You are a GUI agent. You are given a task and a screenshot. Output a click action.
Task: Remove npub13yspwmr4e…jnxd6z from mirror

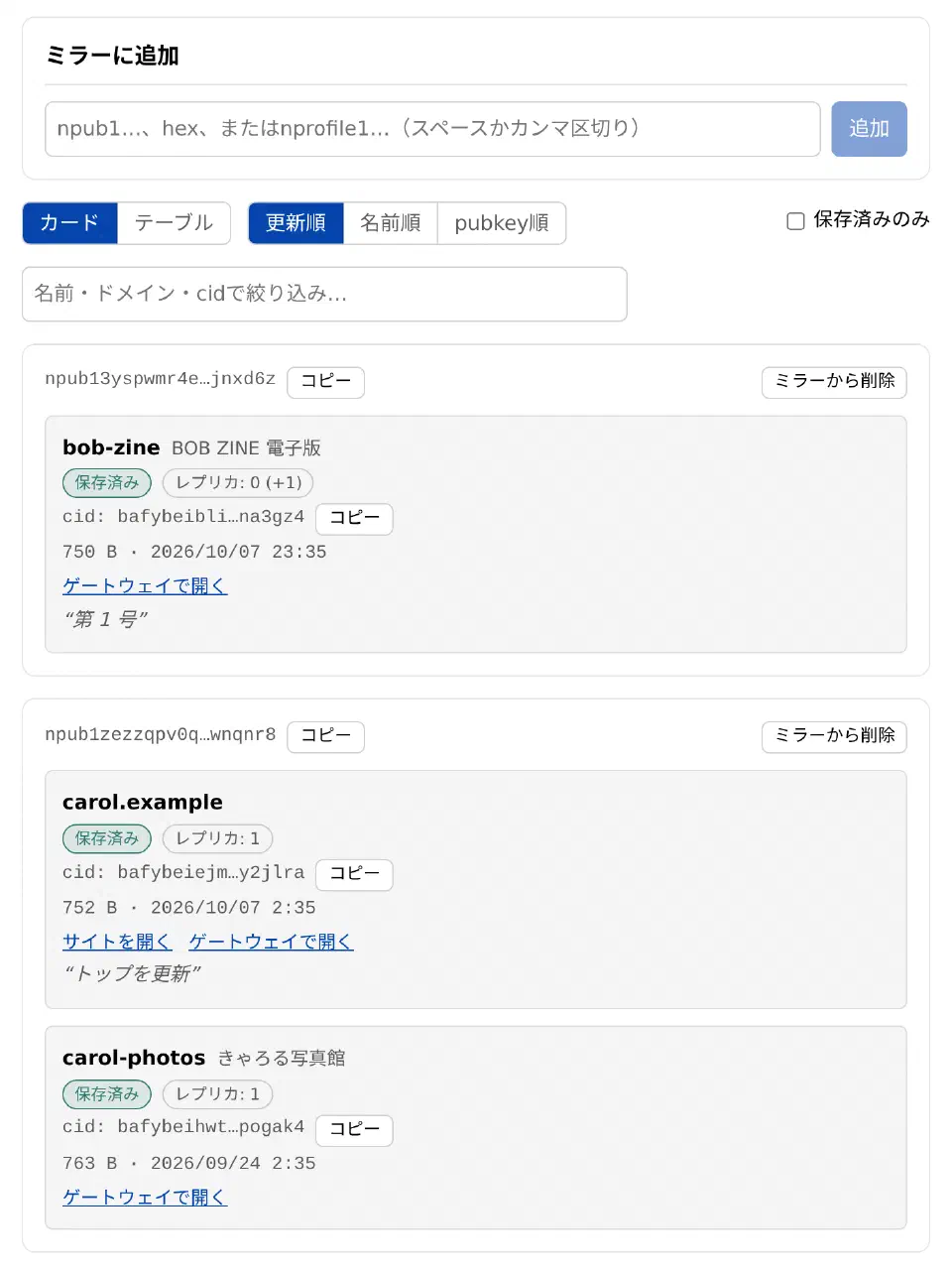point(834,382)
